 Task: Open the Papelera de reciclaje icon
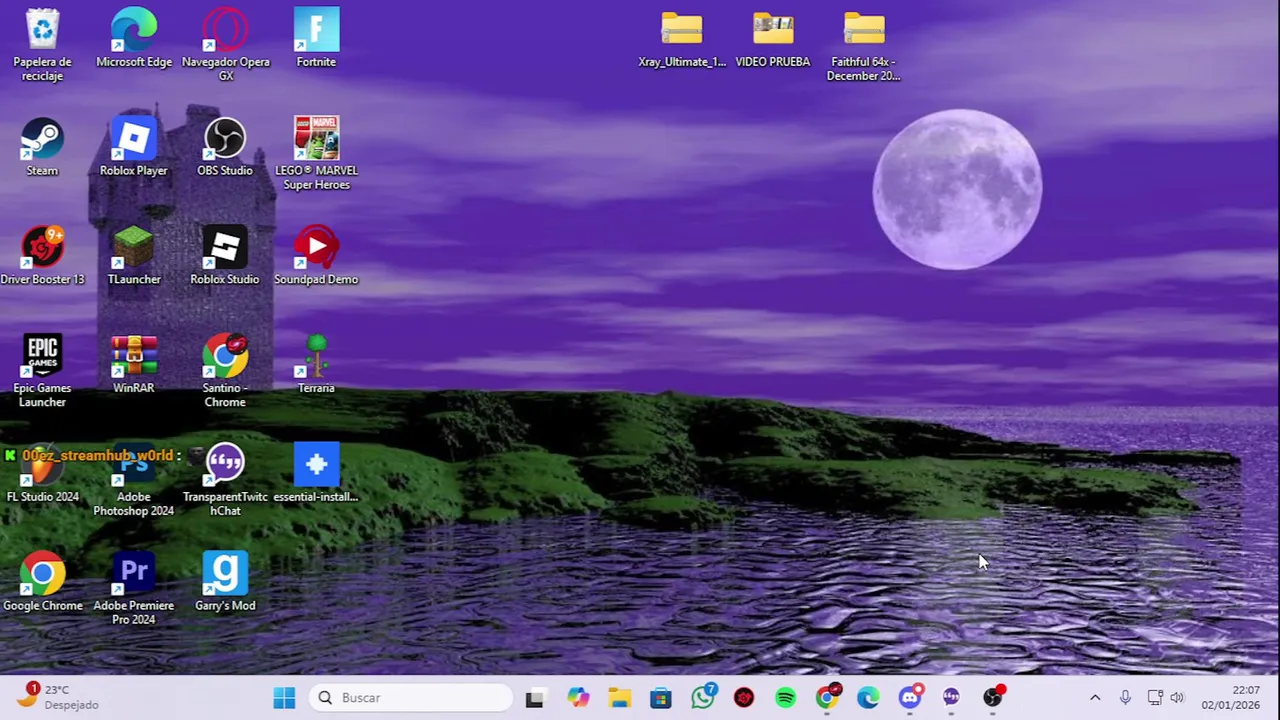(42, 45)
